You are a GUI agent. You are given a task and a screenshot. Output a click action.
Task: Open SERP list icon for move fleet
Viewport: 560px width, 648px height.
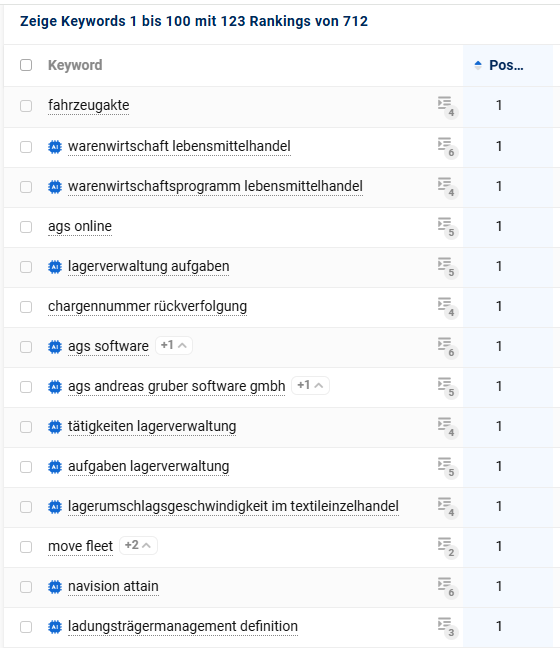click(447, 547)
